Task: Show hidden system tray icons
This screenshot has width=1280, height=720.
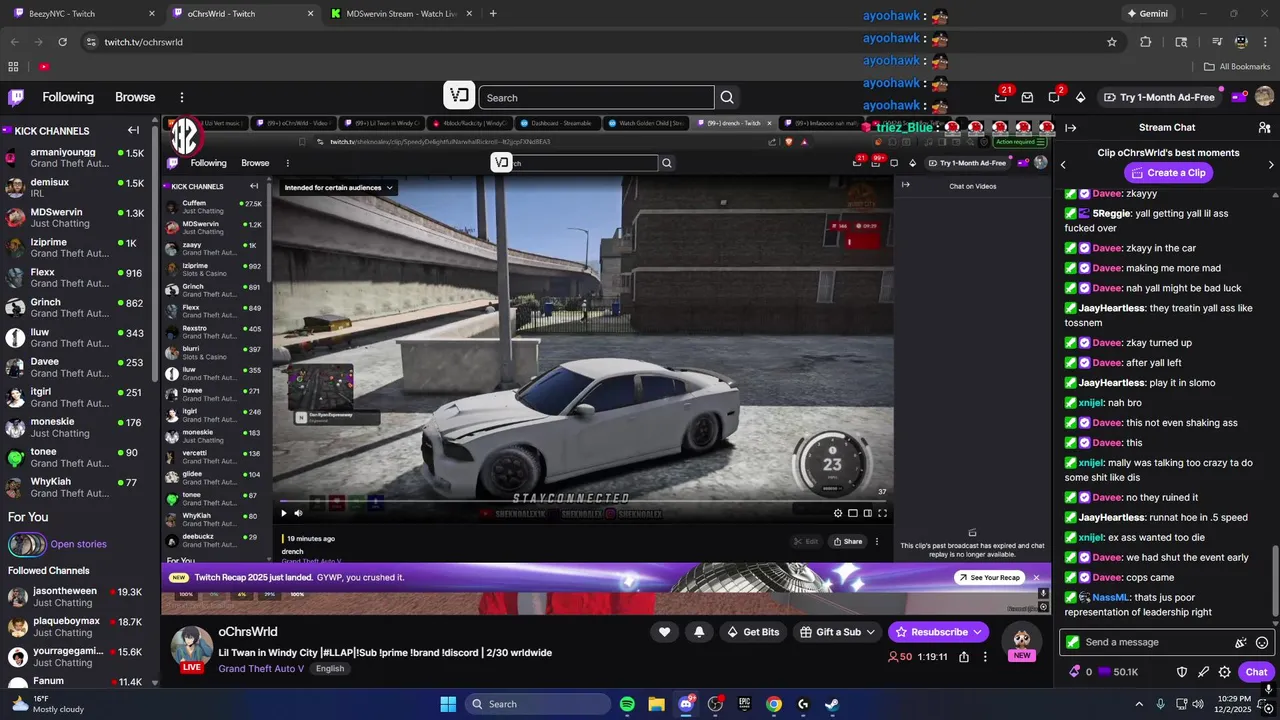Action: pyautogui.click(x=1138, y=704)
